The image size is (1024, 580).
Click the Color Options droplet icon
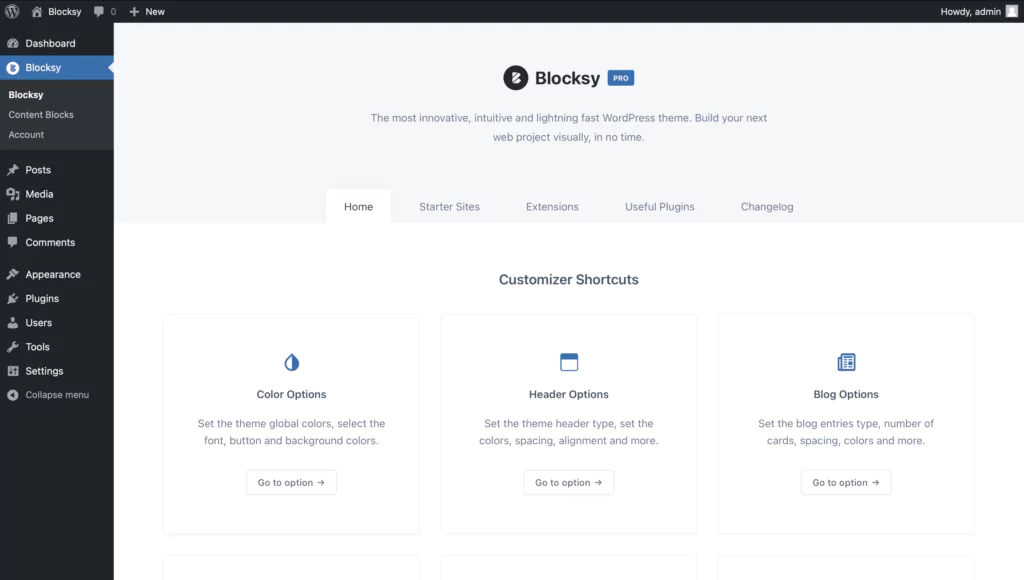291,362
